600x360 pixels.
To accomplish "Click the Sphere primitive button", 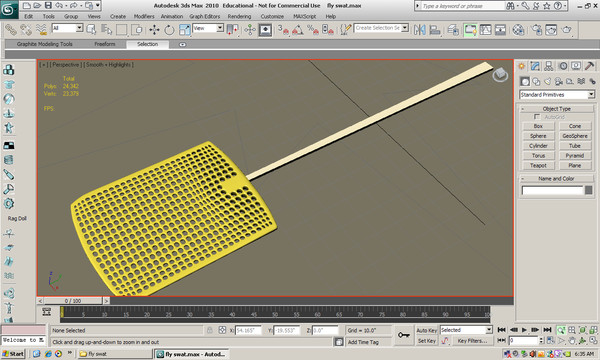I will click(x=538, y=136).
